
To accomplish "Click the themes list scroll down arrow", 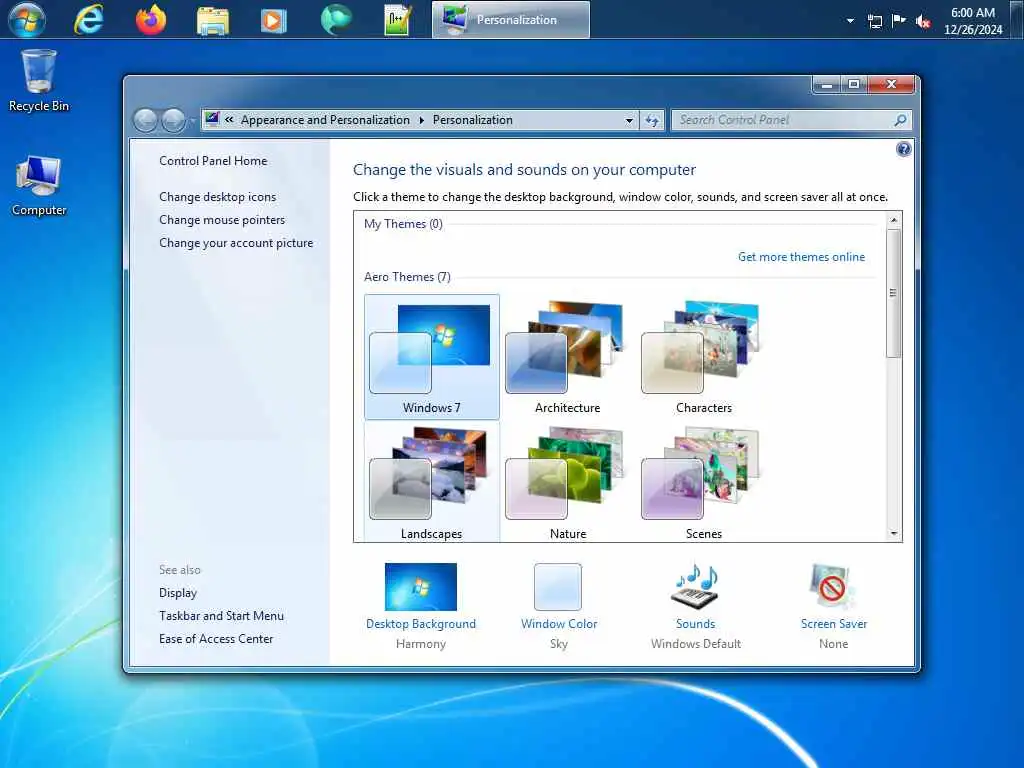I will (893, 534).
